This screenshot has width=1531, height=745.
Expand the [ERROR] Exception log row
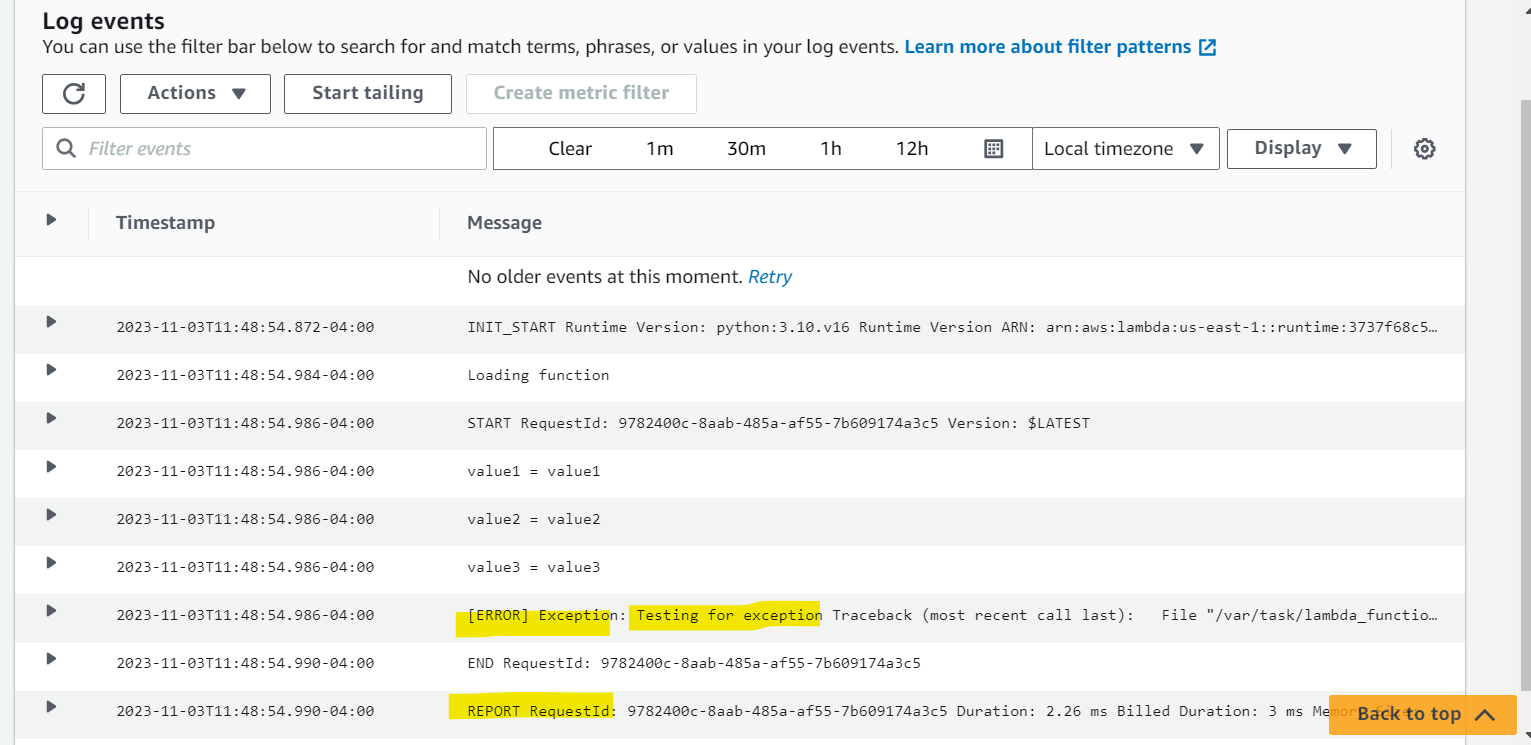[51, 610]
